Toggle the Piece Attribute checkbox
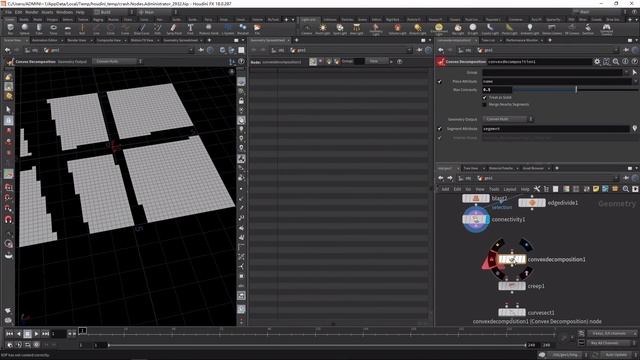 440,82
